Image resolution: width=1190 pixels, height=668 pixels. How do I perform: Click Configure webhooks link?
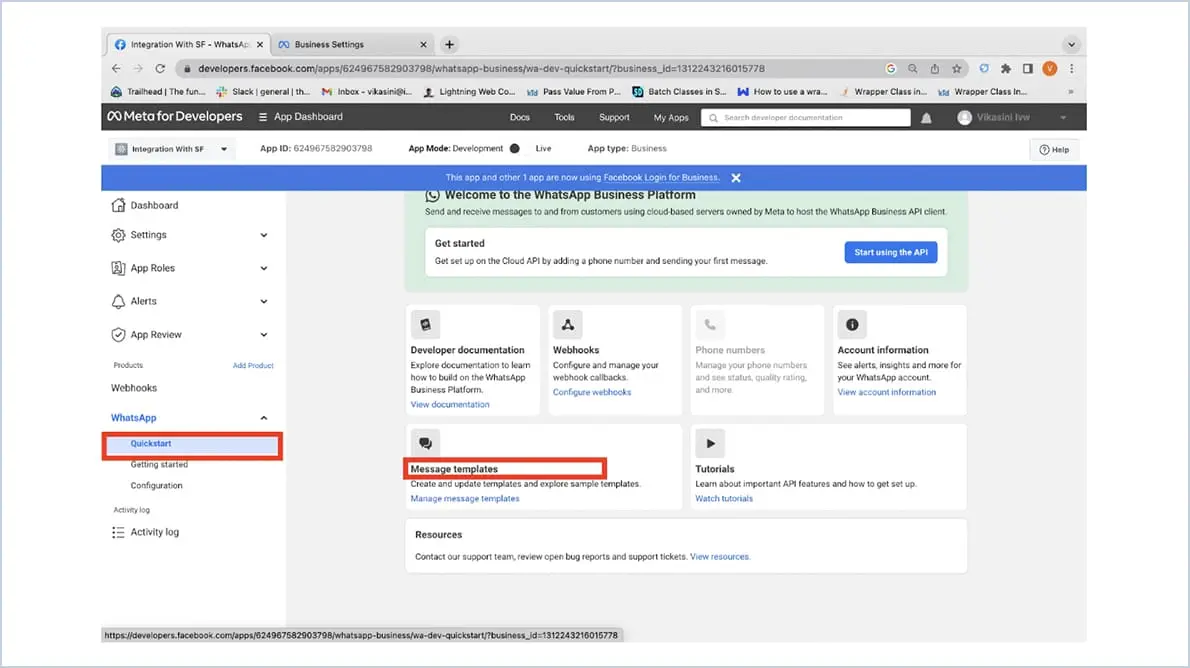tap(592, 392)
